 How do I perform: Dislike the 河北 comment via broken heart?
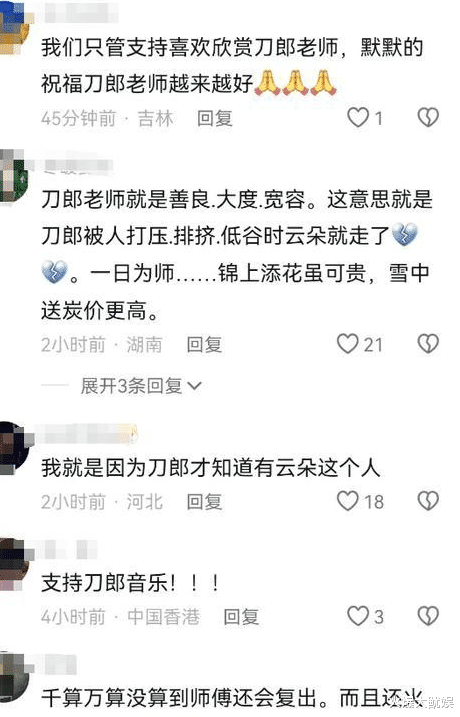pyautogui.click(x=428, y=501)
